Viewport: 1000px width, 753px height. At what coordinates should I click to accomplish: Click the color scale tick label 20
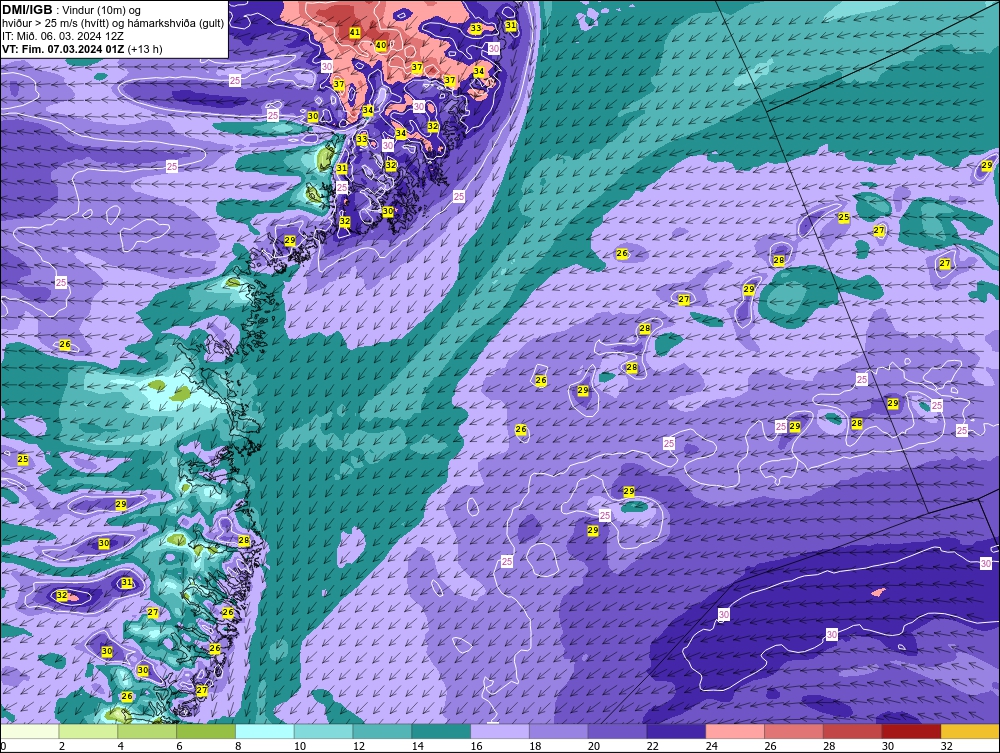tap(594, 746)
